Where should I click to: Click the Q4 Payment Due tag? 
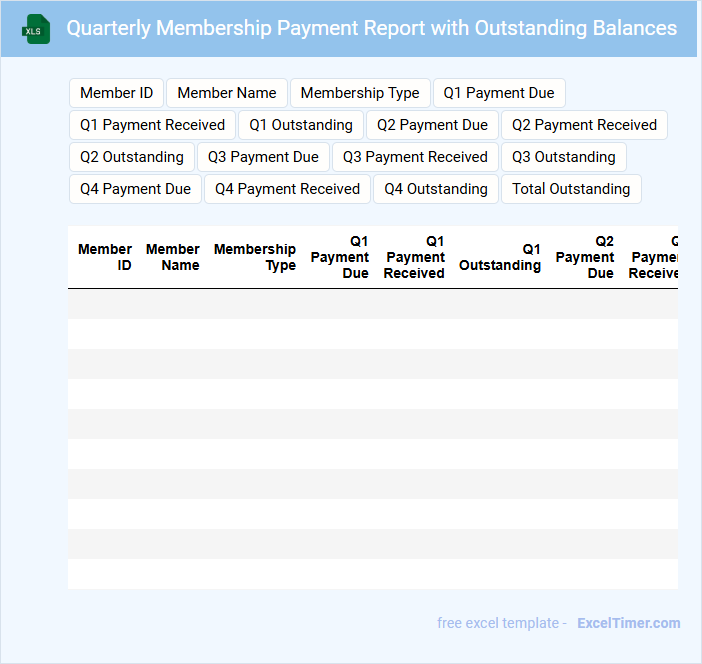point(135,189)
